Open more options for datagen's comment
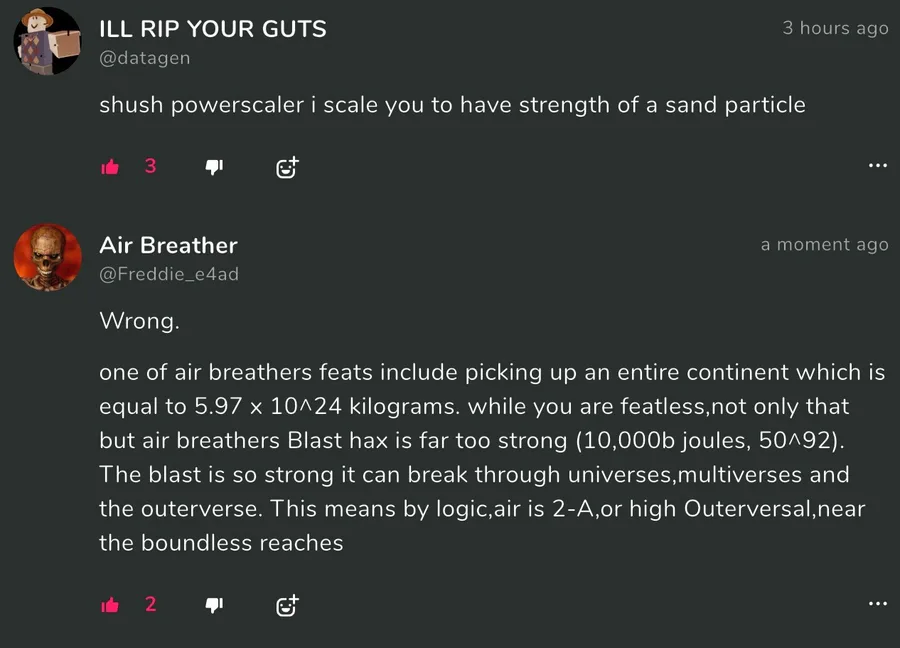900x648 pixels. coord(878,166)
